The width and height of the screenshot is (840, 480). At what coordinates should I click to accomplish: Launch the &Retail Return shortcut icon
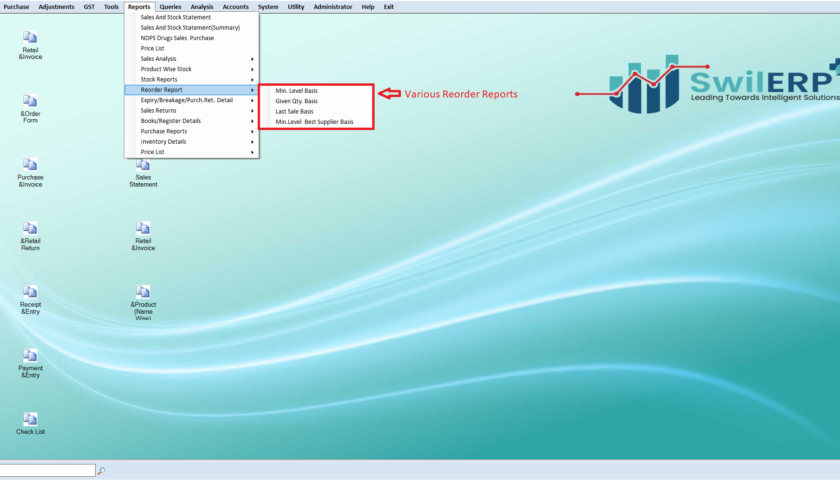(30, 236)
